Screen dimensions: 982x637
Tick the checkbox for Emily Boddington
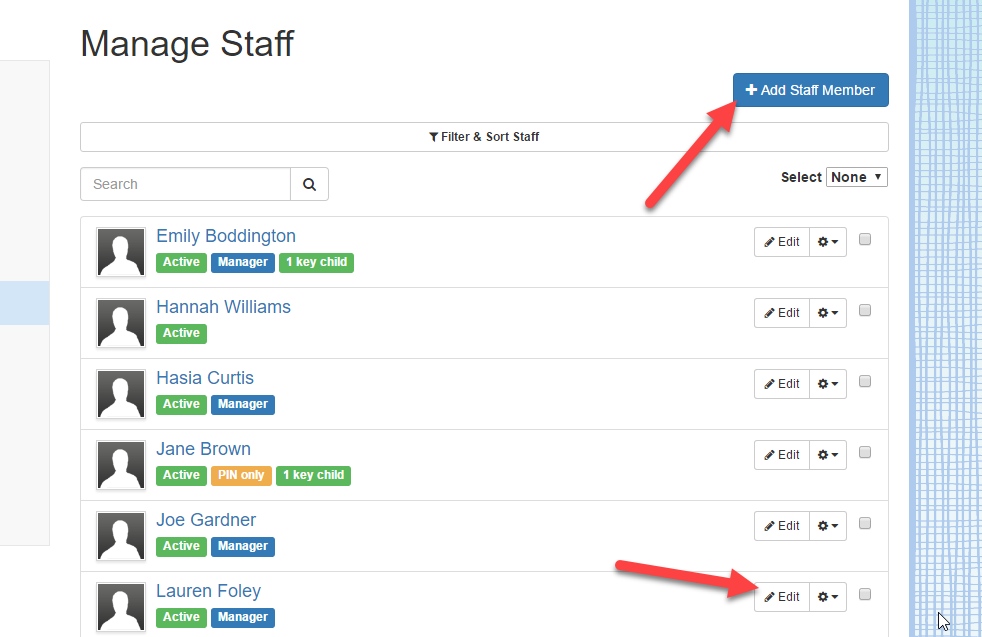pyautogui.click(x=865, y=239)
